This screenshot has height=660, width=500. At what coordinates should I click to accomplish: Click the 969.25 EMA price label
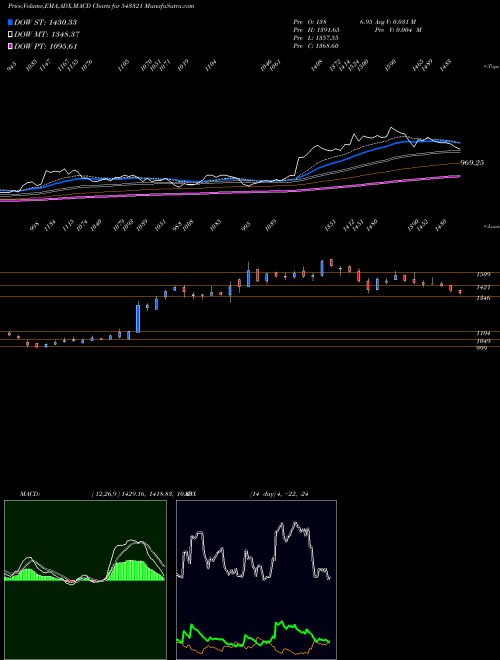point(472,162)
